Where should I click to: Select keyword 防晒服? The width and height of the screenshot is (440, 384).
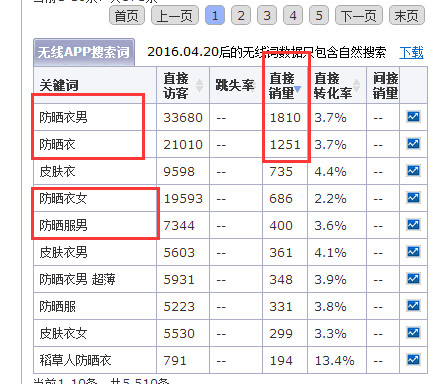coord(57,306)
